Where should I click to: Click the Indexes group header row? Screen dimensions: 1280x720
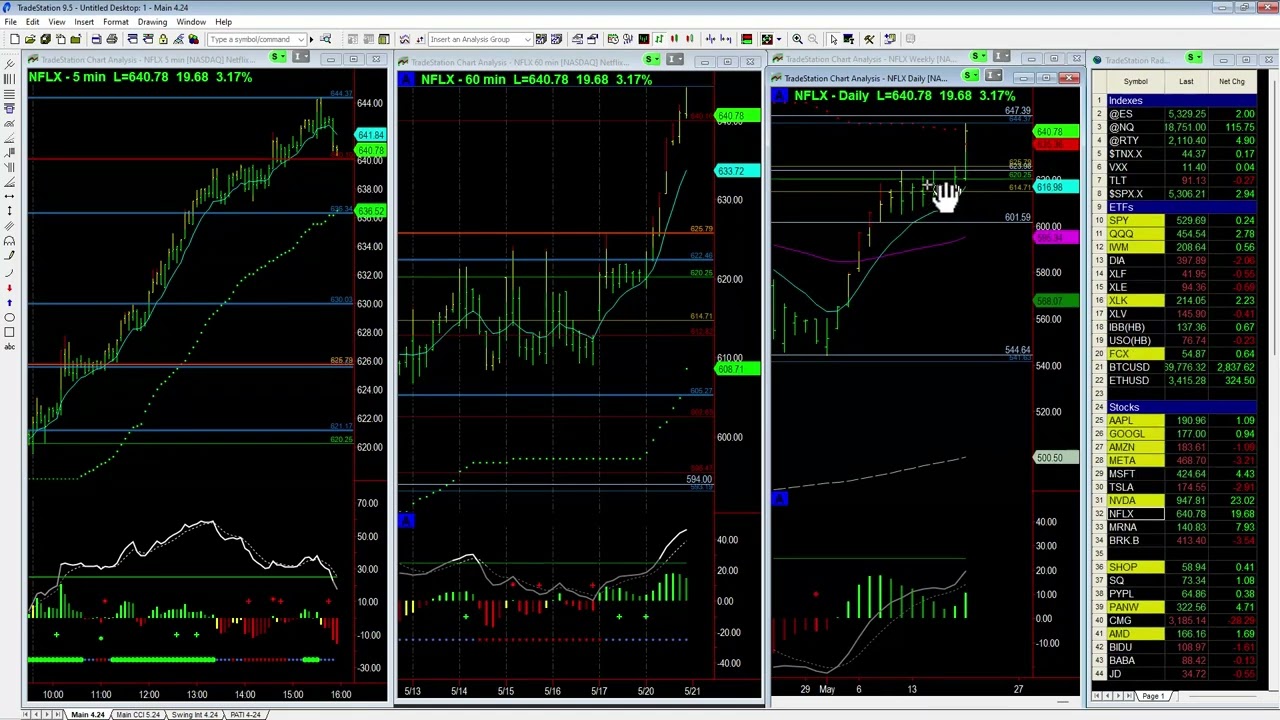coord(1176,101)
